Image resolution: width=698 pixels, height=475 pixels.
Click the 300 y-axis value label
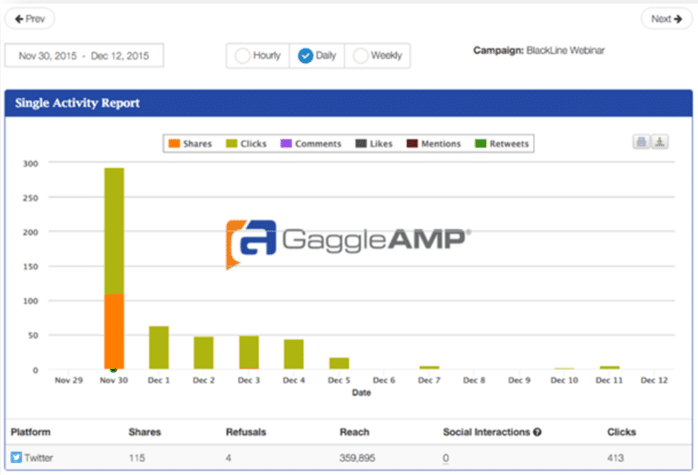click(31, 163)
